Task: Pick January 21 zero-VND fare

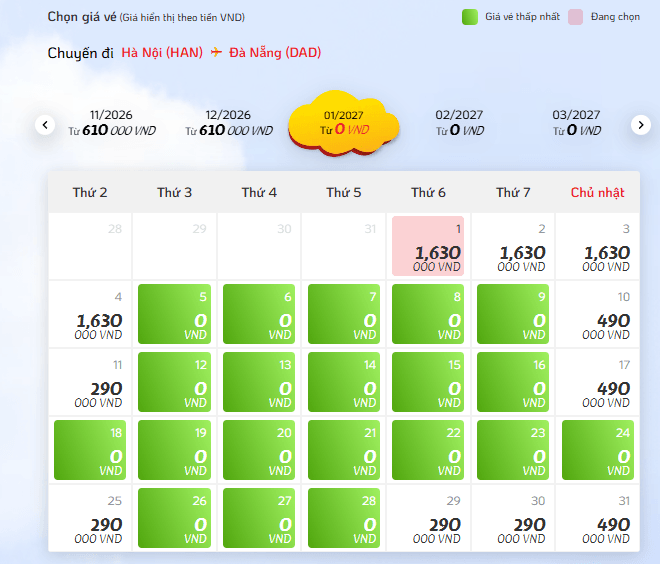Action: 344,450
